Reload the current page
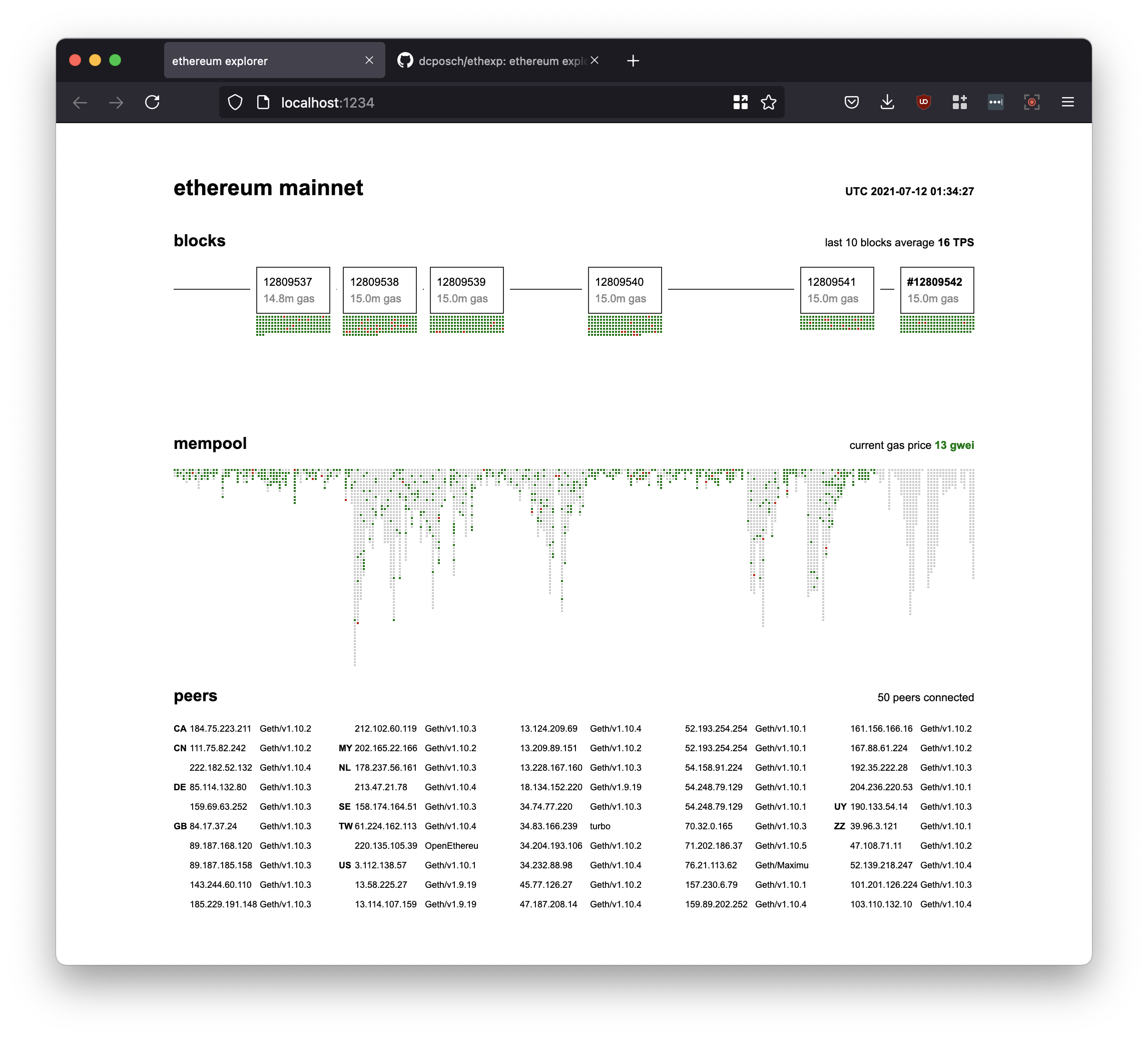 (x=152, y=103)
